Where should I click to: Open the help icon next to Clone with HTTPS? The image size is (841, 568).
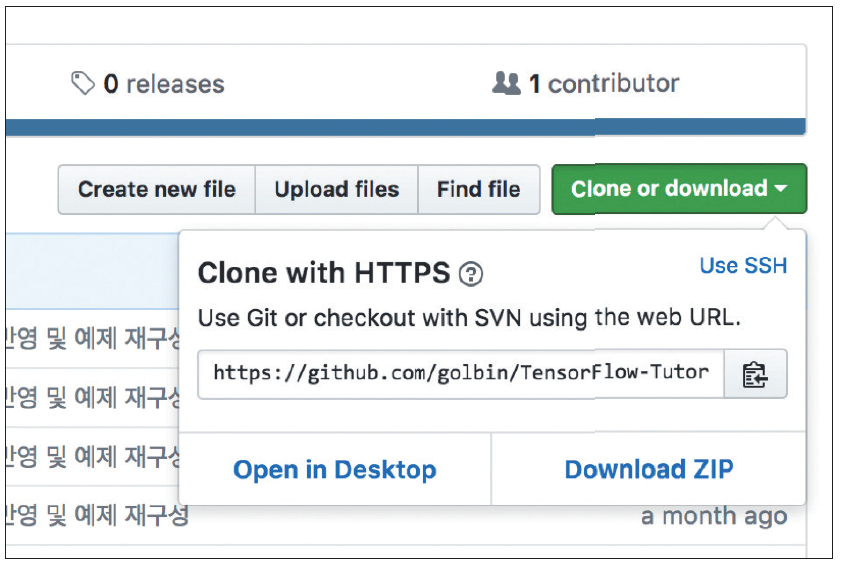click(x=471, y=274)
